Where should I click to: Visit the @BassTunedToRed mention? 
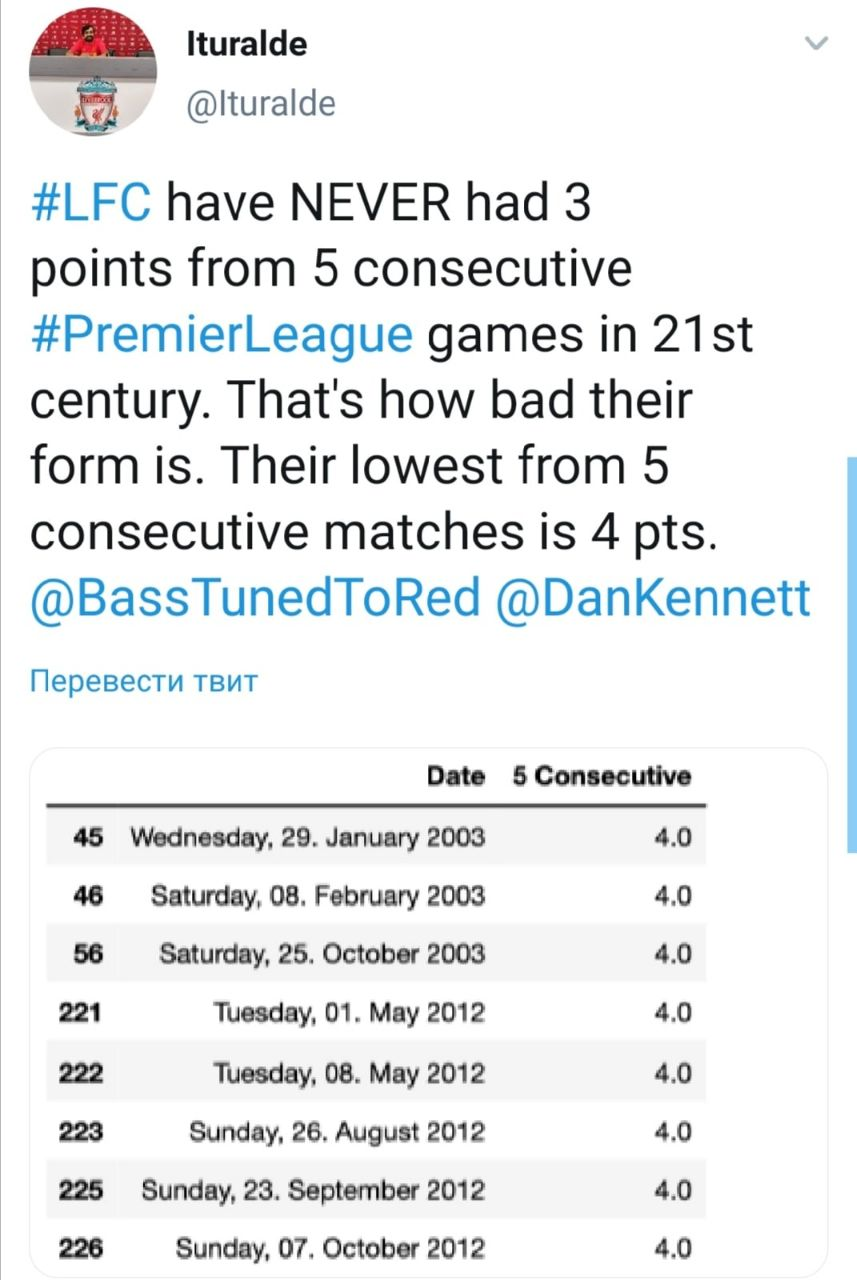click(x=256, y=597)
